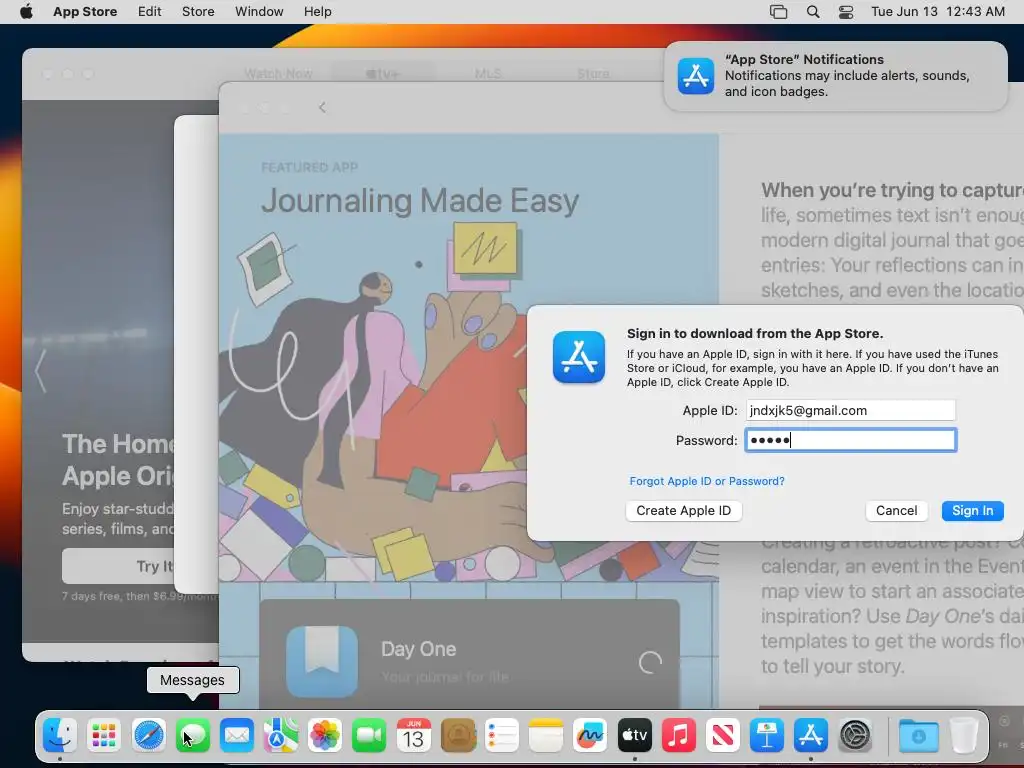Click the Day One app icon

[322, 662]
